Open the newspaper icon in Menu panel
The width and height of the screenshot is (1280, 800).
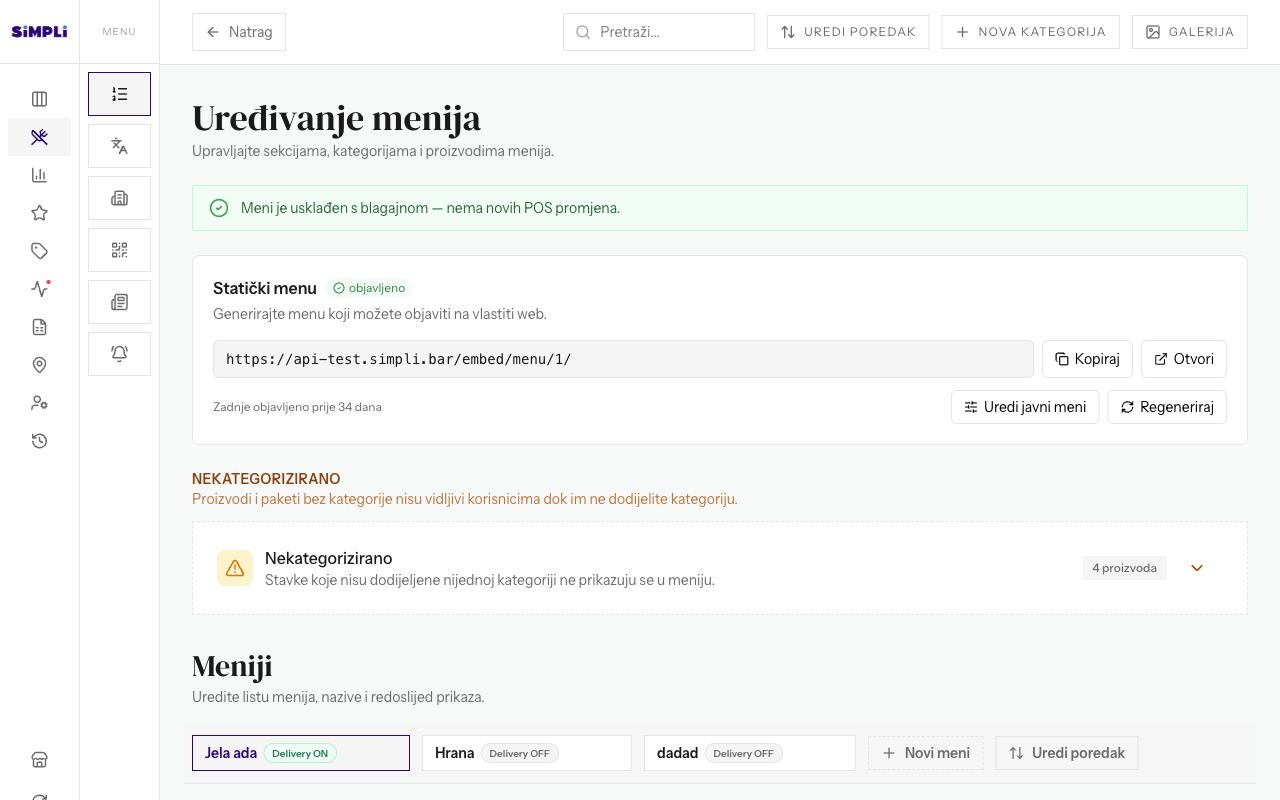[x=119, y=302]
